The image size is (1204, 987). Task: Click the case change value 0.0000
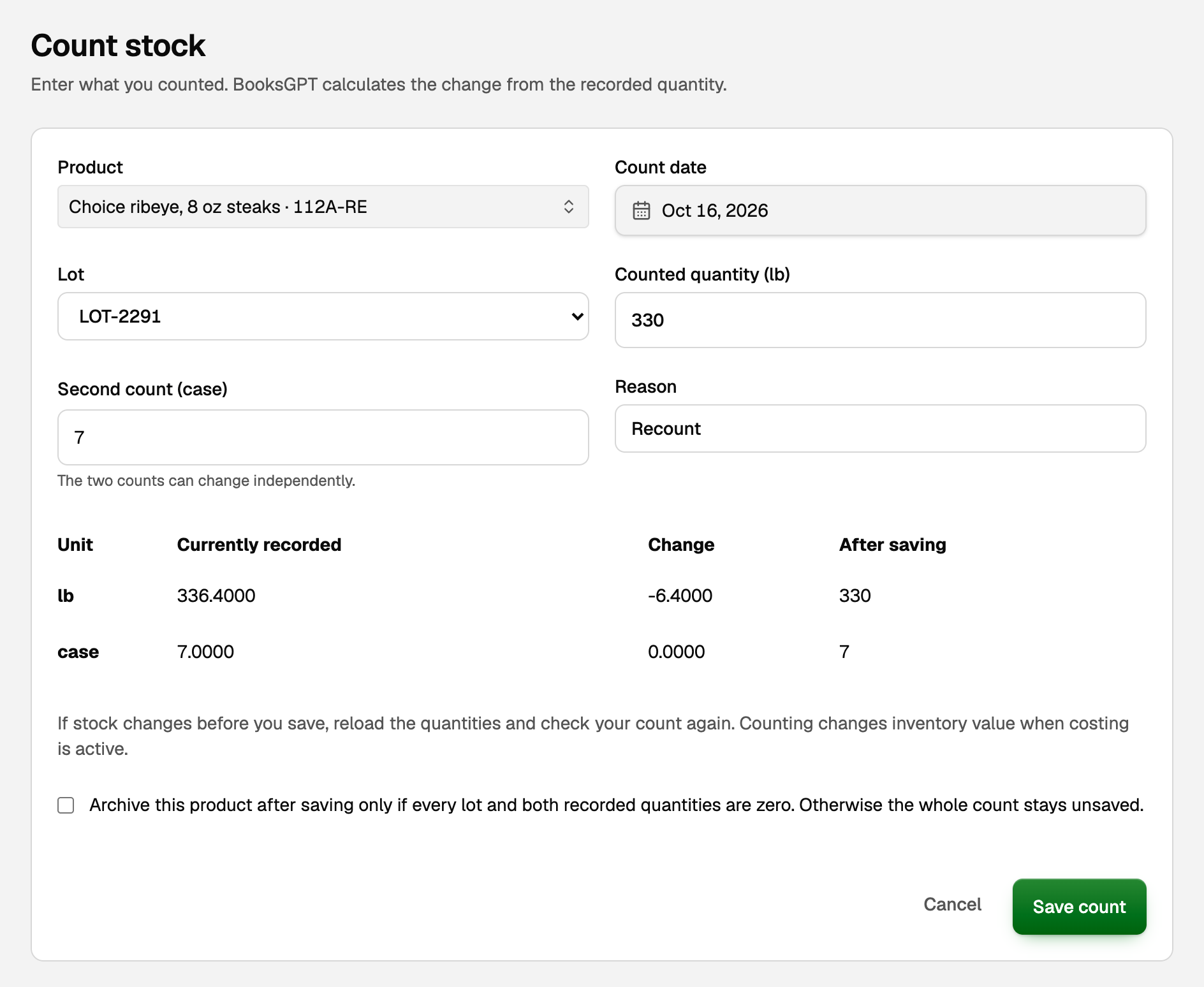677,652
